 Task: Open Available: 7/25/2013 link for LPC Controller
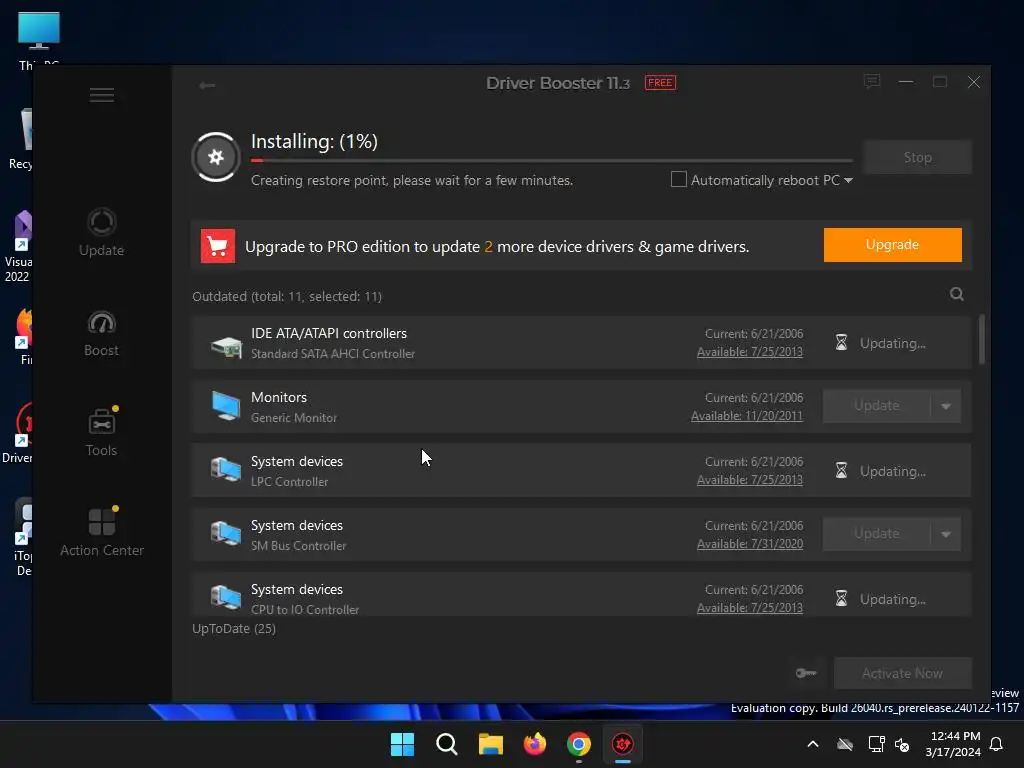[x=750, y=480]
